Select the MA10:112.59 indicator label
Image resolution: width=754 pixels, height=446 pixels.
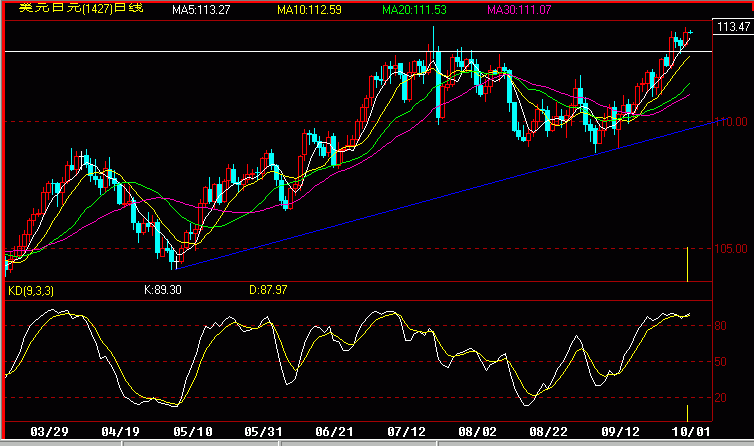pos(309,10)
